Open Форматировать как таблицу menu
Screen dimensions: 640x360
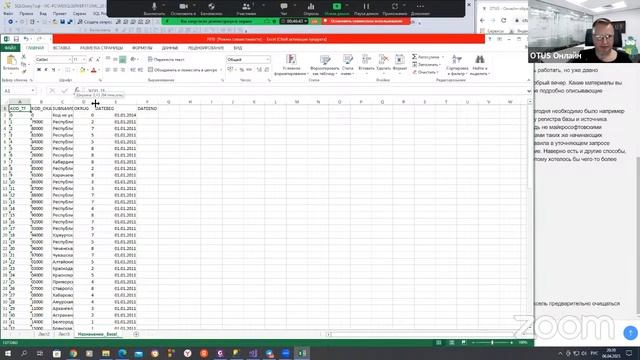point(325,65)
